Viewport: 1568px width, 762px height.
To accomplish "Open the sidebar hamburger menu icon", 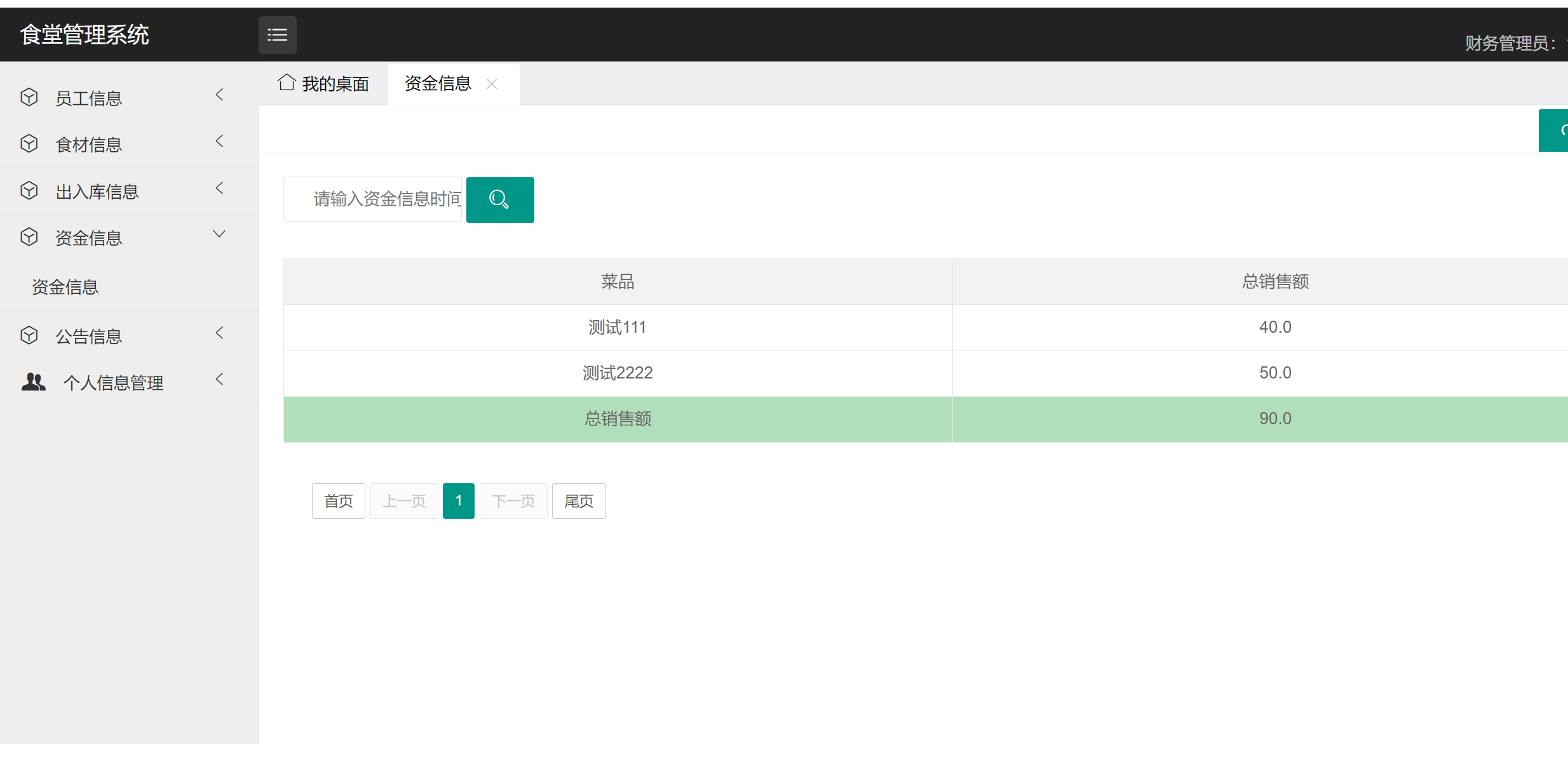I will (x=277, y=34).
